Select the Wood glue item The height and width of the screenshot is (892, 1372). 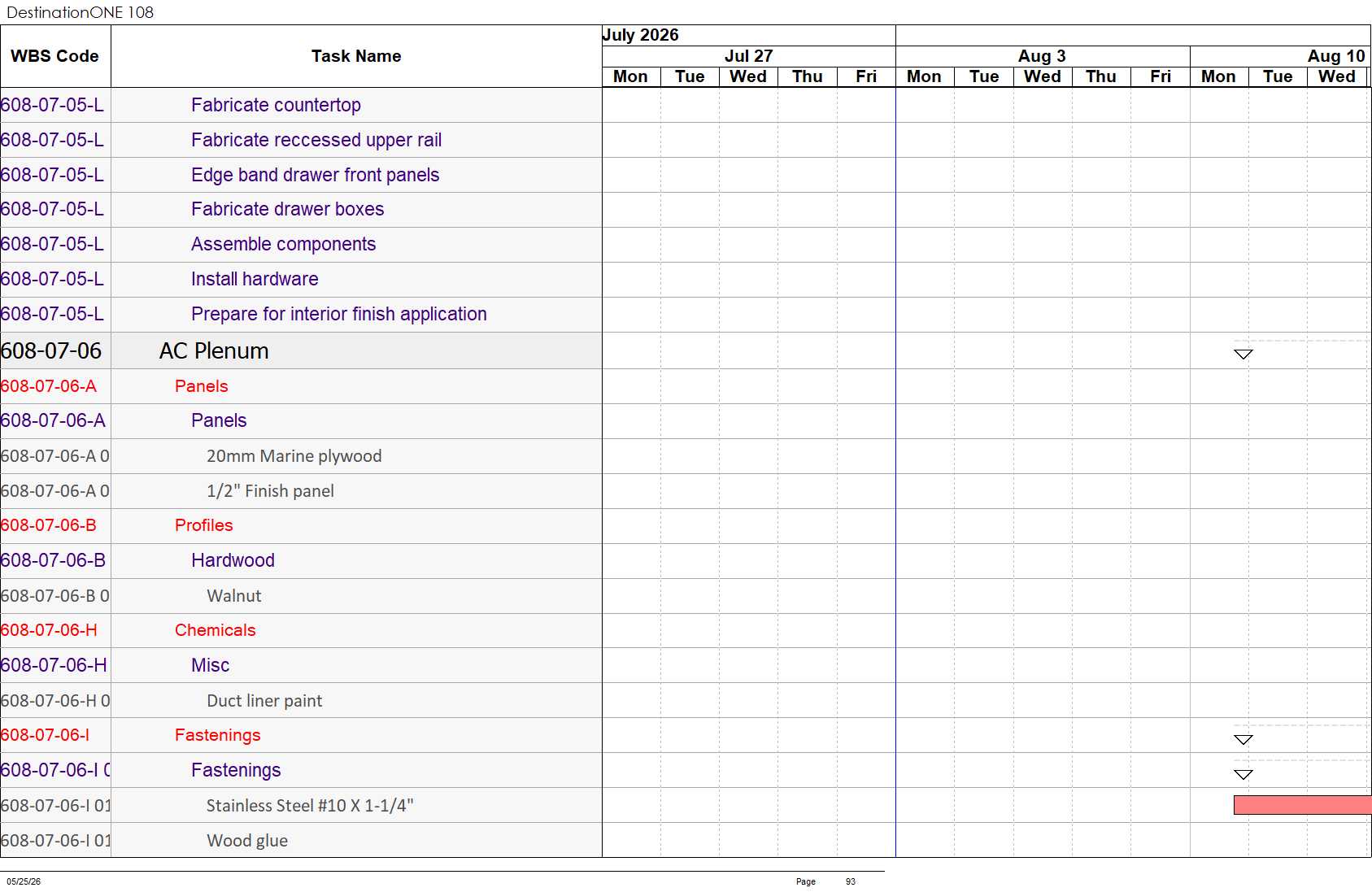247,841
